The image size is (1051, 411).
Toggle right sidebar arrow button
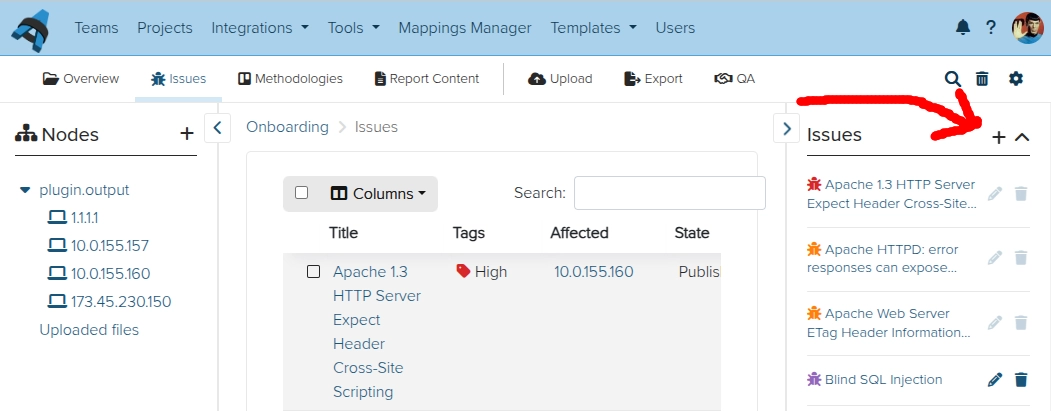[x=786, y=127]
